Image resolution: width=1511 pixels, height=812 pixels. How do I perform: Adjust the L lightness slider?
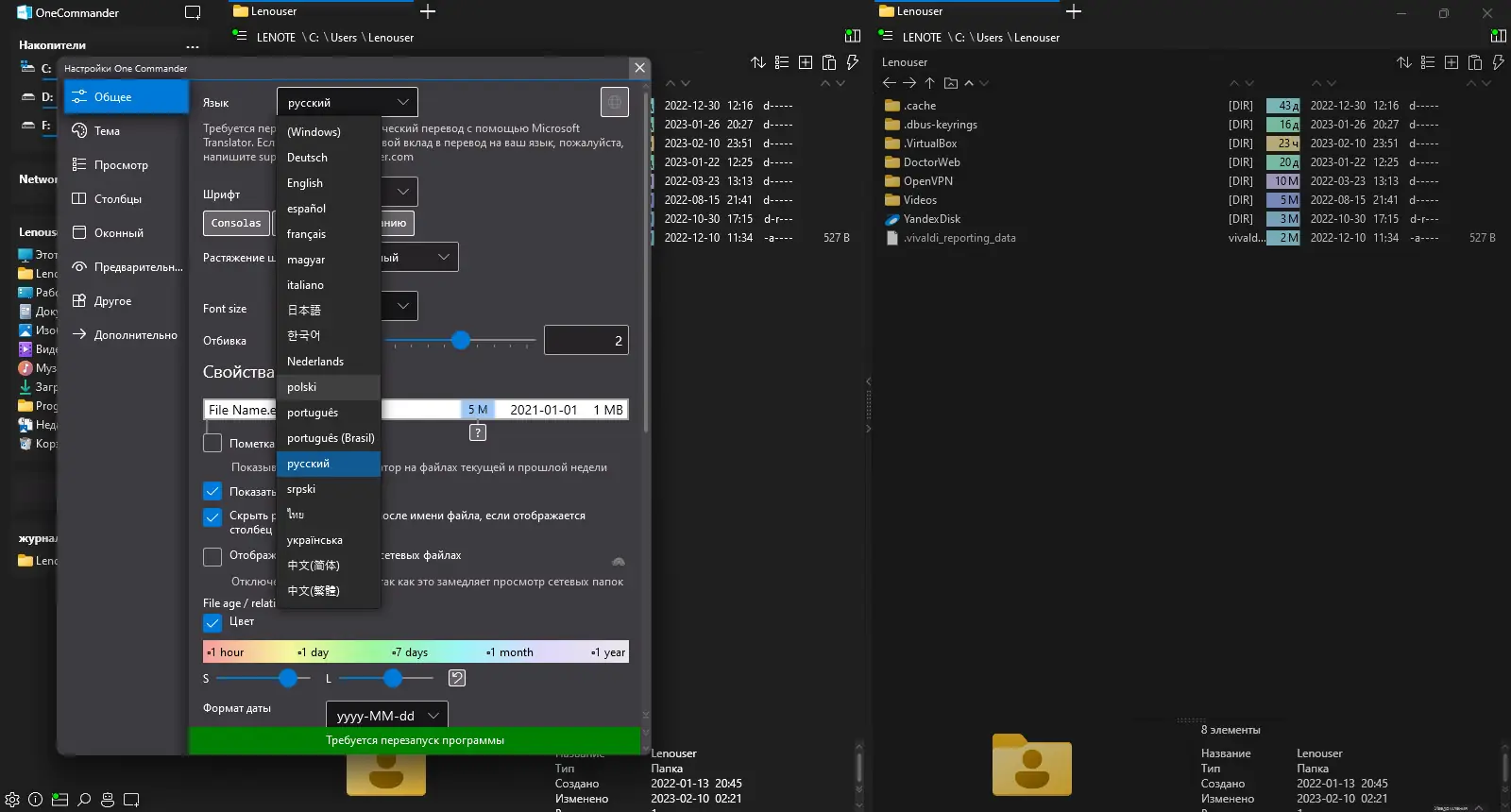coord(387,678)
